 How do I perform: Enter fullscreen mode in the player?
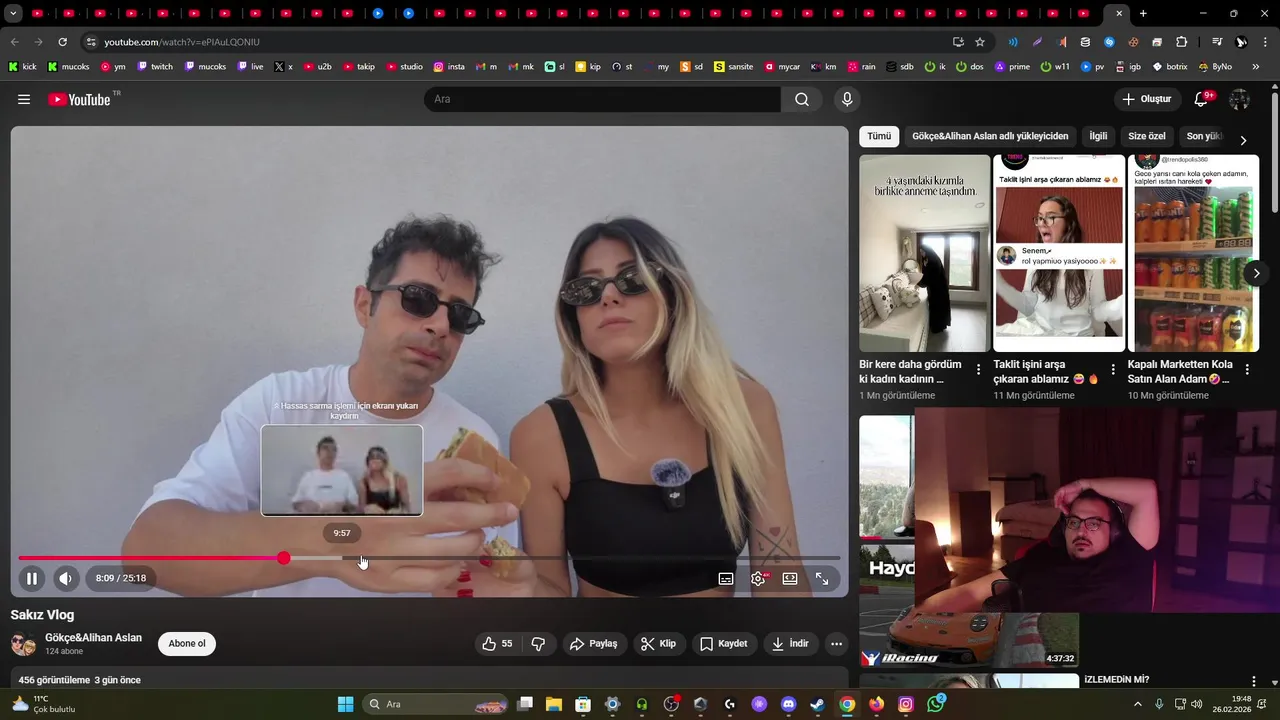click(x=822, y=578)
